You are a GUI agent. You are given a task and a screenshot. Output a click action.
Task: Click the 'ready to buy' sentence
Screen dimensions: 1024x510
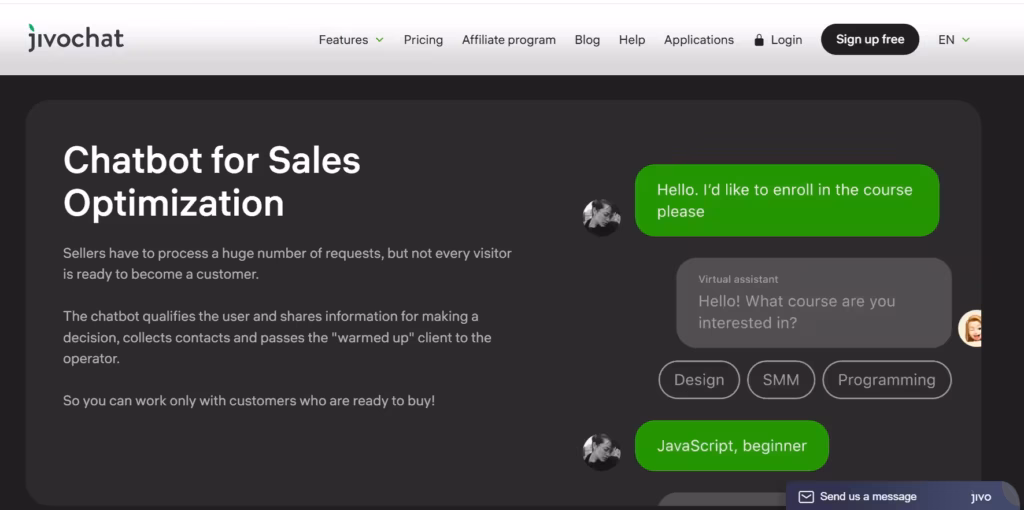pyautogui.click(x=249, y=400)
